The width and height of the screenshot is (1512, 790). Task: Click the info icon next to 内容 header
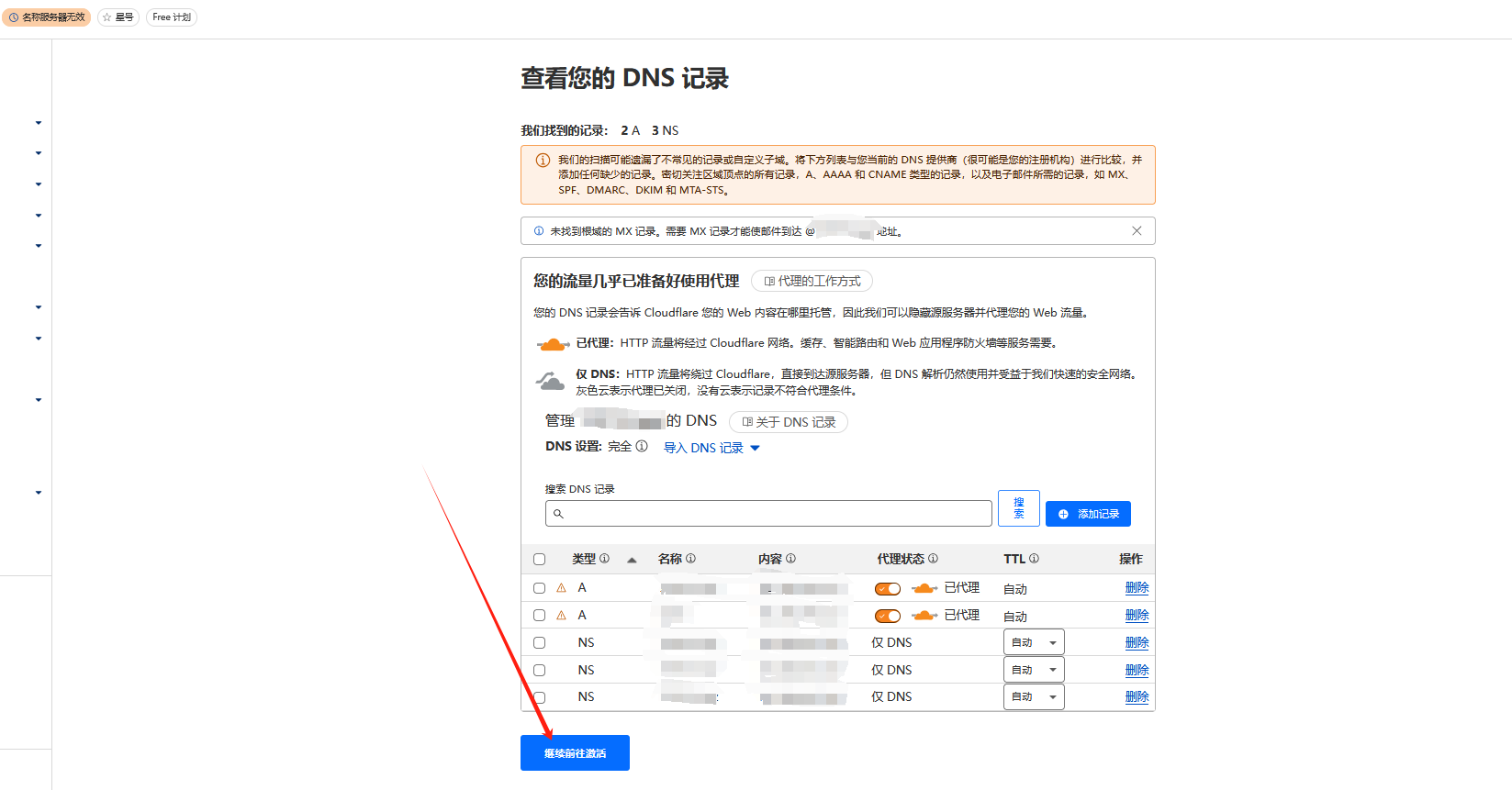[x=790, y=559]
